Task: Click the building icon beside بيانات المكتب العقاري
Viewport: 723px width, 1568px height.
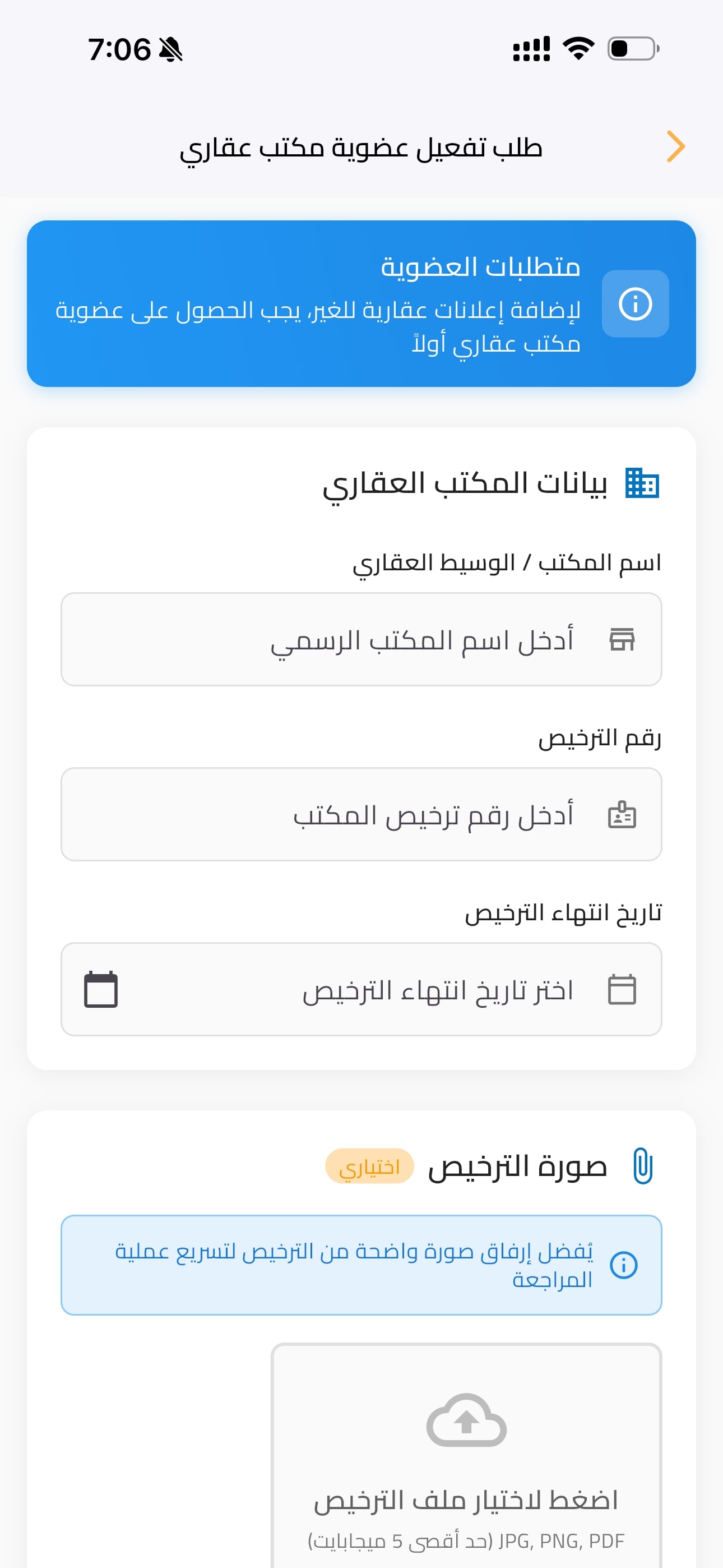Action: (x=642, y=483)
